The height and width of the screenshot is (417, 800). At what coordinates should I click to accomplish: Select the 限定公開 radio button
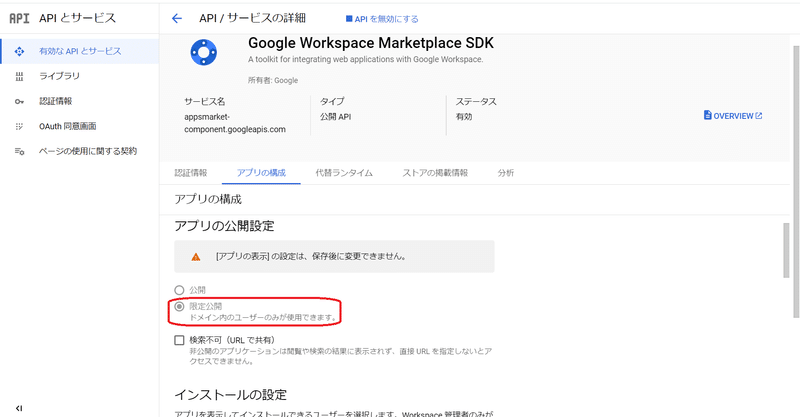coord(179,306)
